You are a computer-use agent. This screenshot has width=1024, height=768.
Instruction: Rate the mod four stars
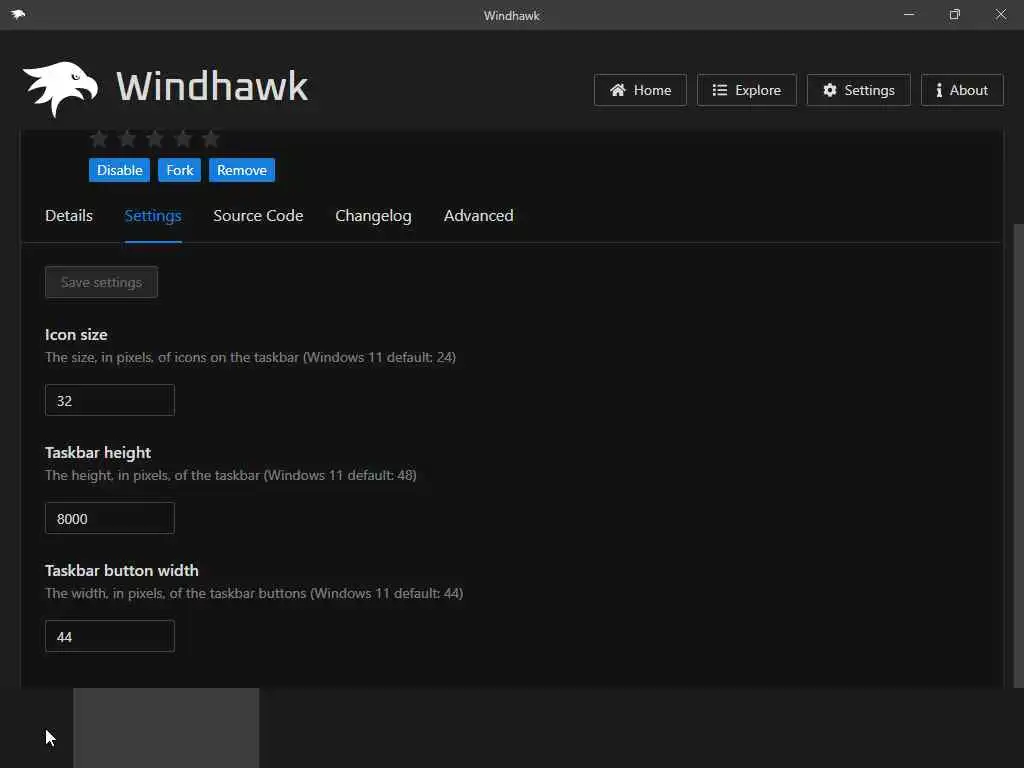[183, 138]
